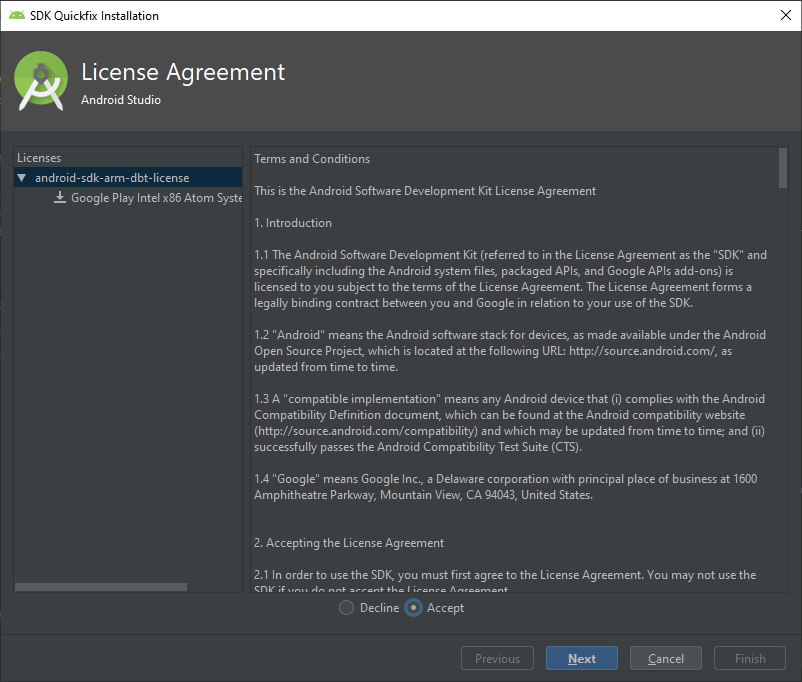The image size is (802, 682).
Task: Click the 'Android Studio' subtitle text
Action: (x=121, y=100)
